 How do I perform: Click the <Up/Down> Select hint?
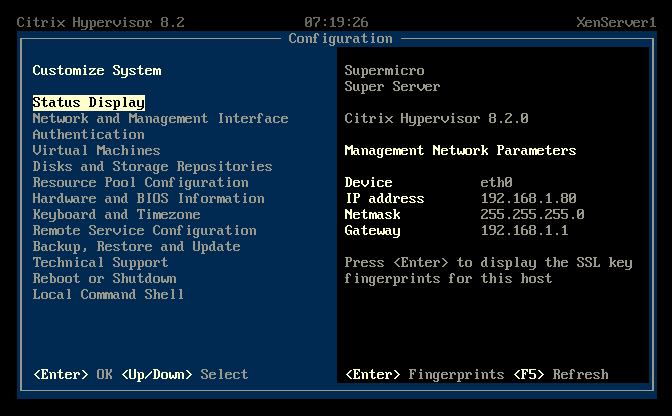184,375
